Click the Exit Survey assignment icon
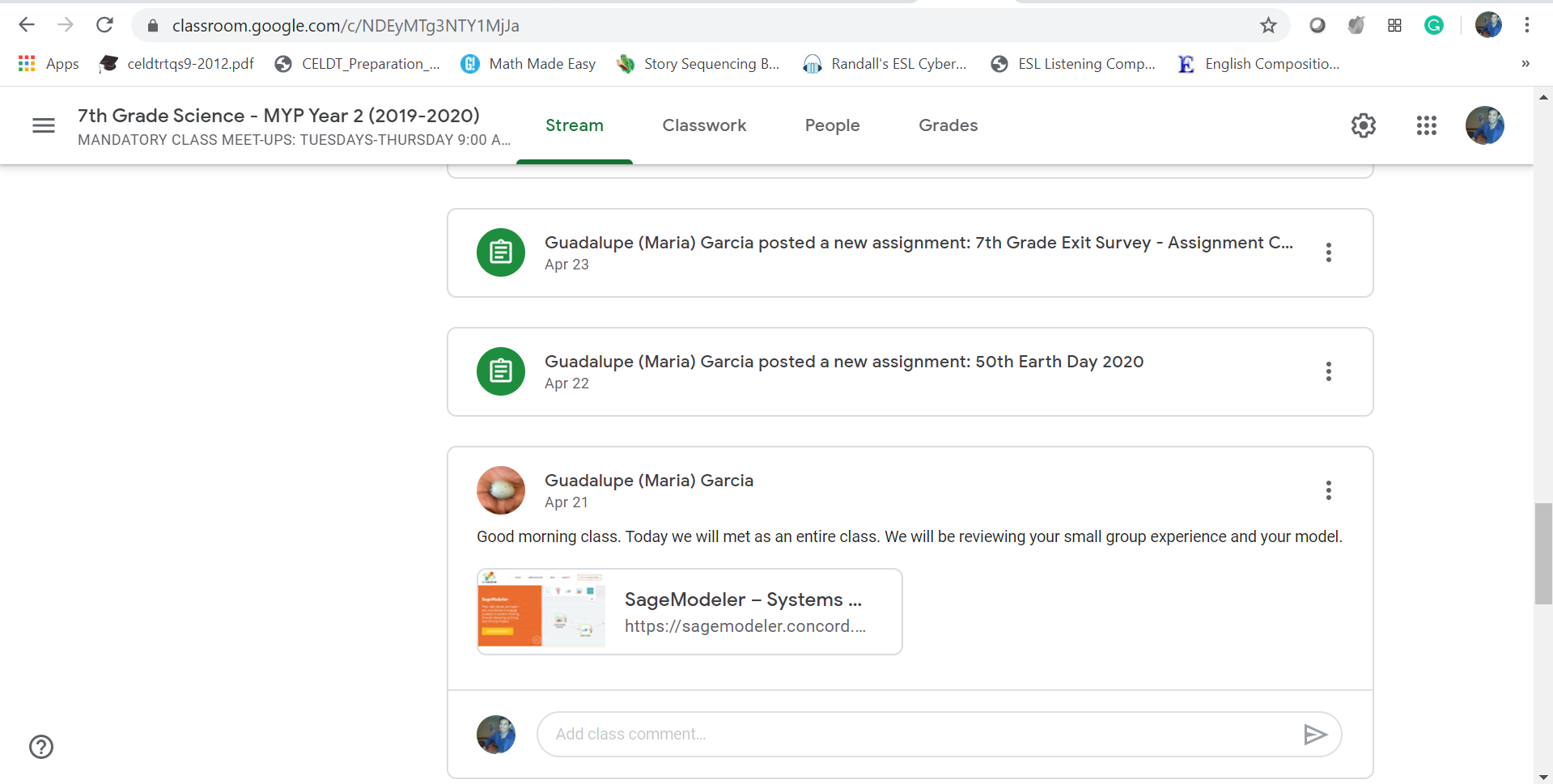Image resolution: width=1553 pixels, height=784 pixels. (500, 252)
